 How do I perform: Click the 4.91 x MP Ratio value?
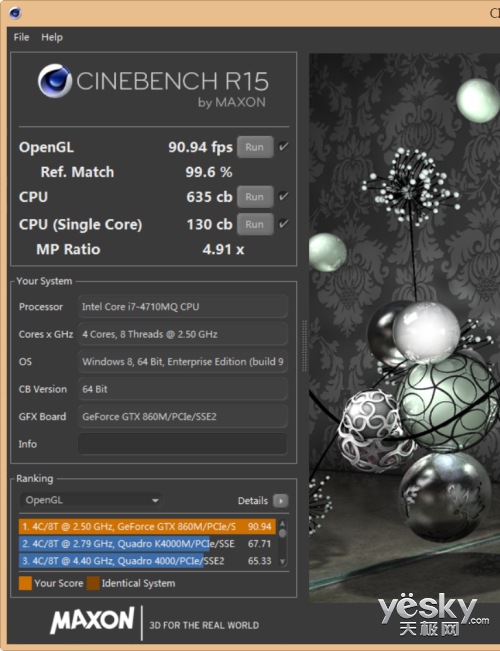click(x=223, y=249)
